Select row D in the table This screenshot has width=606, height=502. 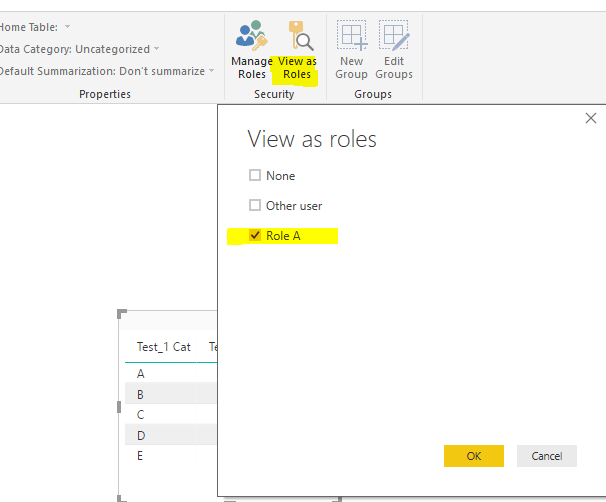click(x=170, y=436)
